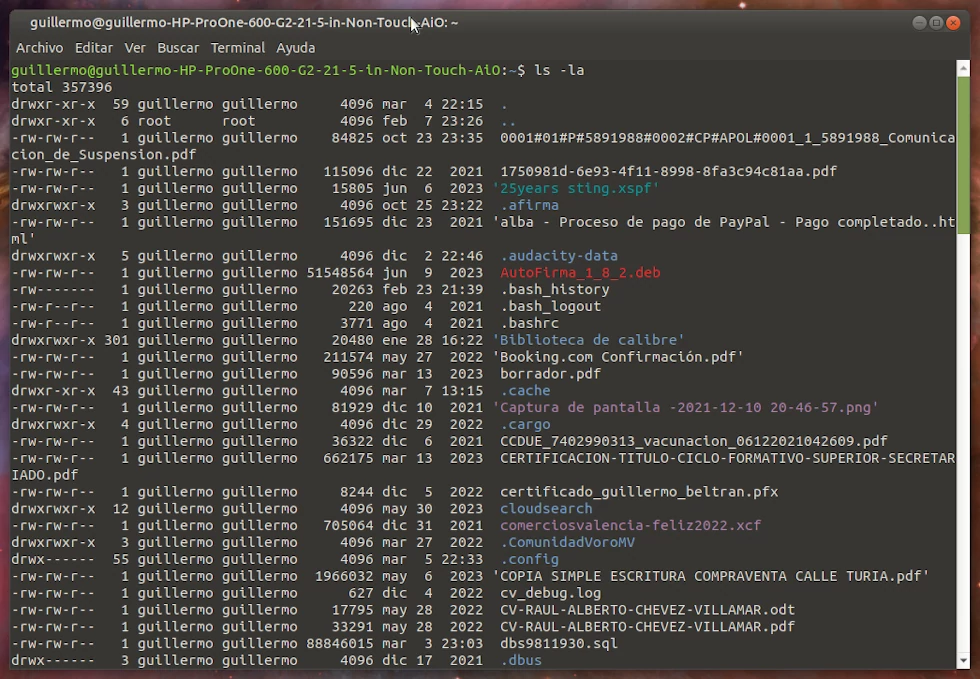Open the Archivo menu
Screen dimensions: 980x679
39,48
